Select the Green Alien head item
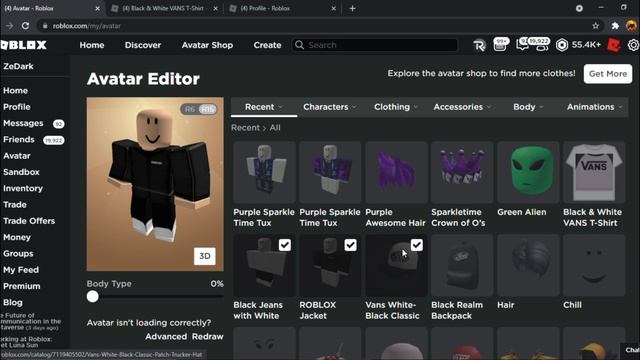Screen dimensions: 640x360 (528, 172)
